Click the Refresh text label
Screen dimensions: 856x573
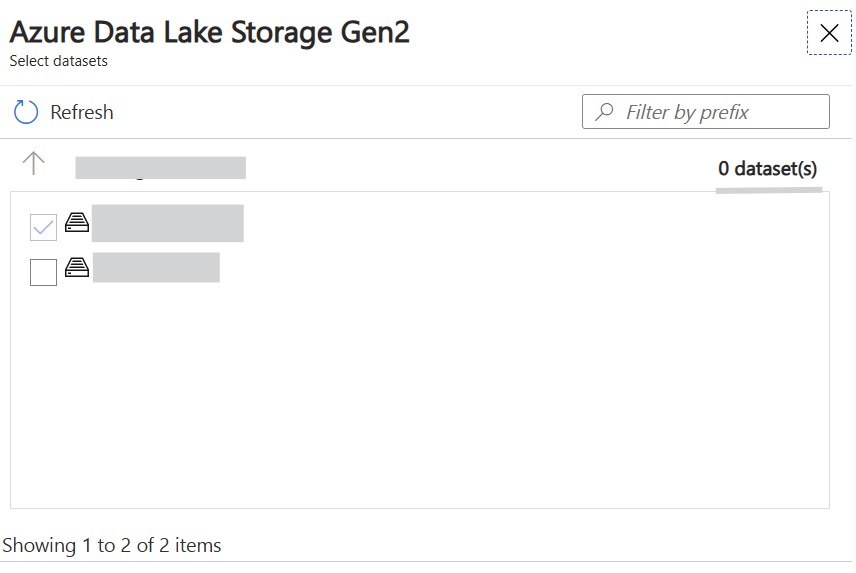[x=82, y=112]
